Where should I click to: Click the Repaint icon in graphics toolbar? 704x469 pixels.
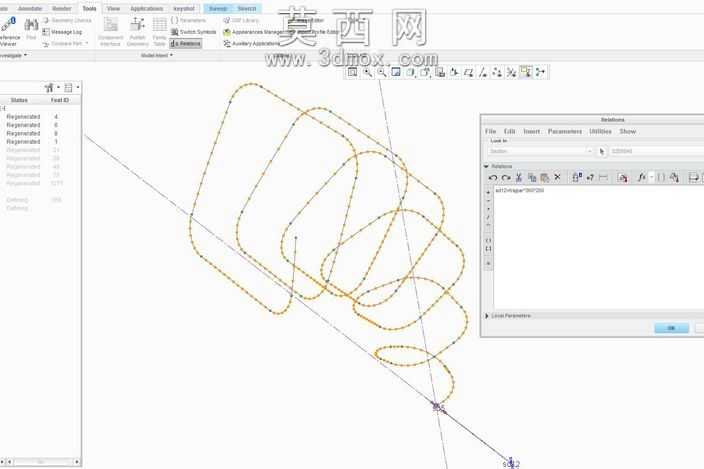pyautogui.click(x=396, y=72)
